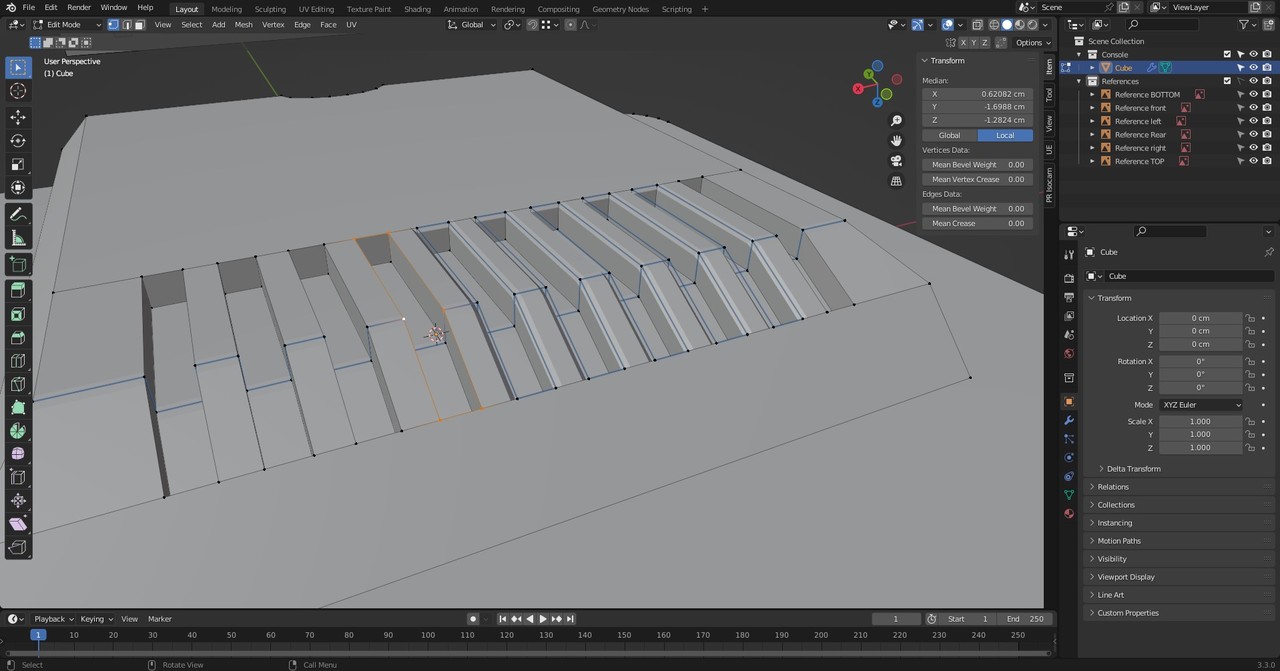
Task: Open the Global transform orientation dropdown
Action: tap(471, 24)
